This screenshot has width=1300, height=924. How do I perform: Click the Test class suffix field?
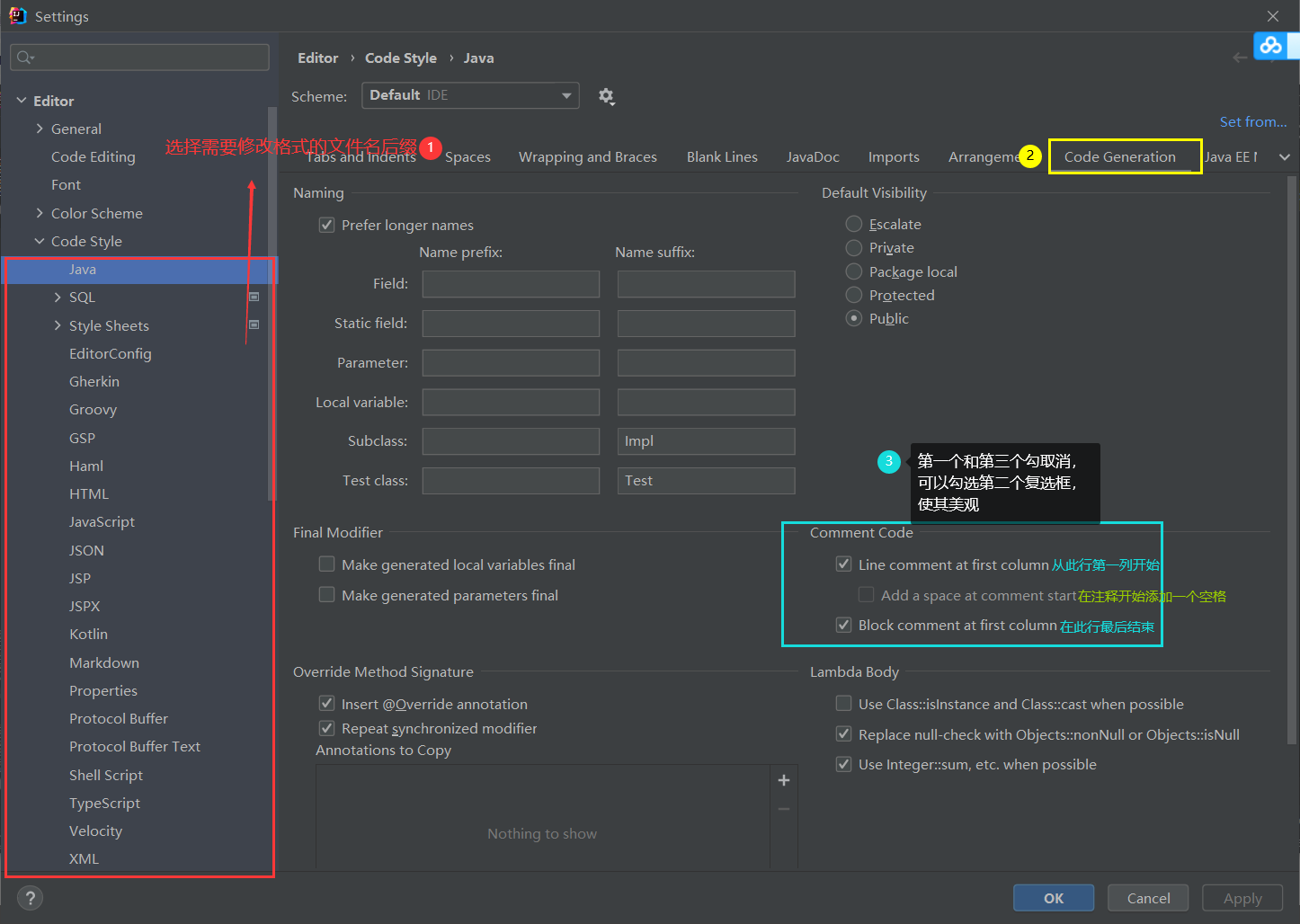pyautogui.click(x=707, y=481)
